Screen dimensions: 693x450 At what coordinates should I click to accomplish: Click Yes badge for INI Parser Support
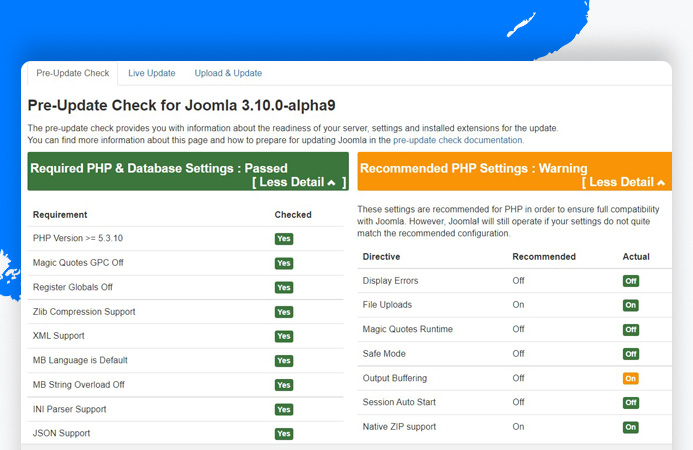coord(284,409)
